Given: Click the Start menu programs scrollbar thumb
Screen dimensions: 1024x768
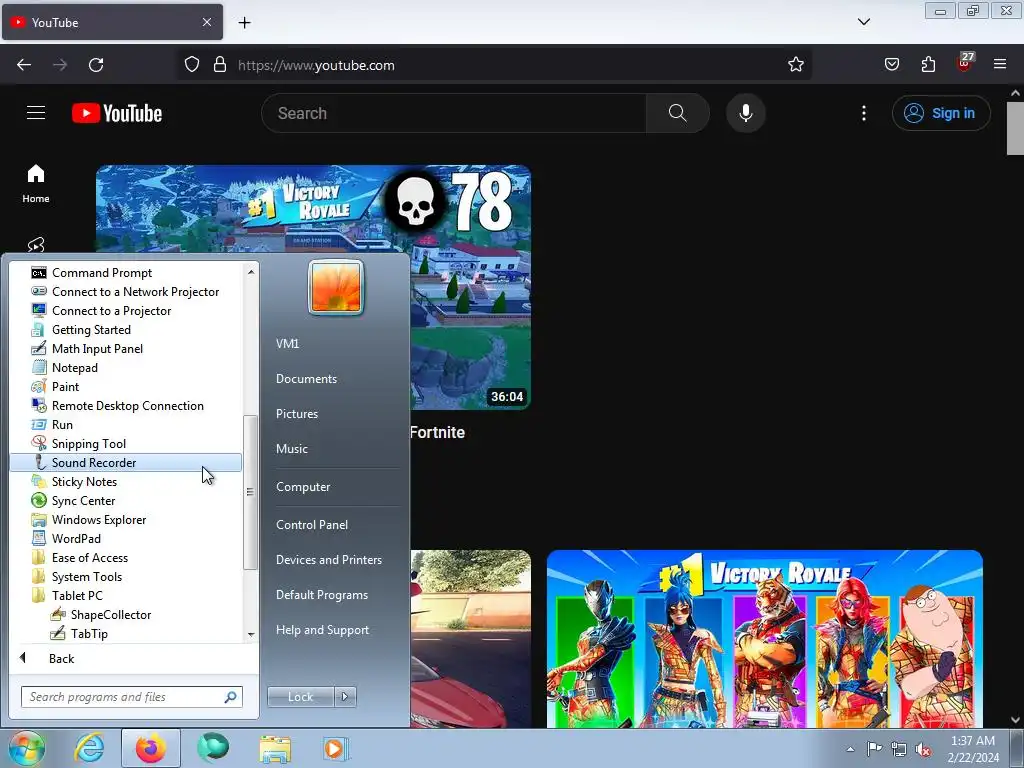Looking at the screenshot, I should (x=250, y=492).
